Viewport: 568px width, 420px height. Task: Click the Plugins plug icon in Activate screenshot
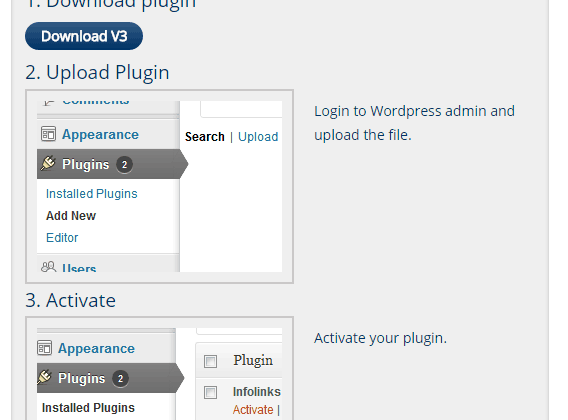pos(44,377)
